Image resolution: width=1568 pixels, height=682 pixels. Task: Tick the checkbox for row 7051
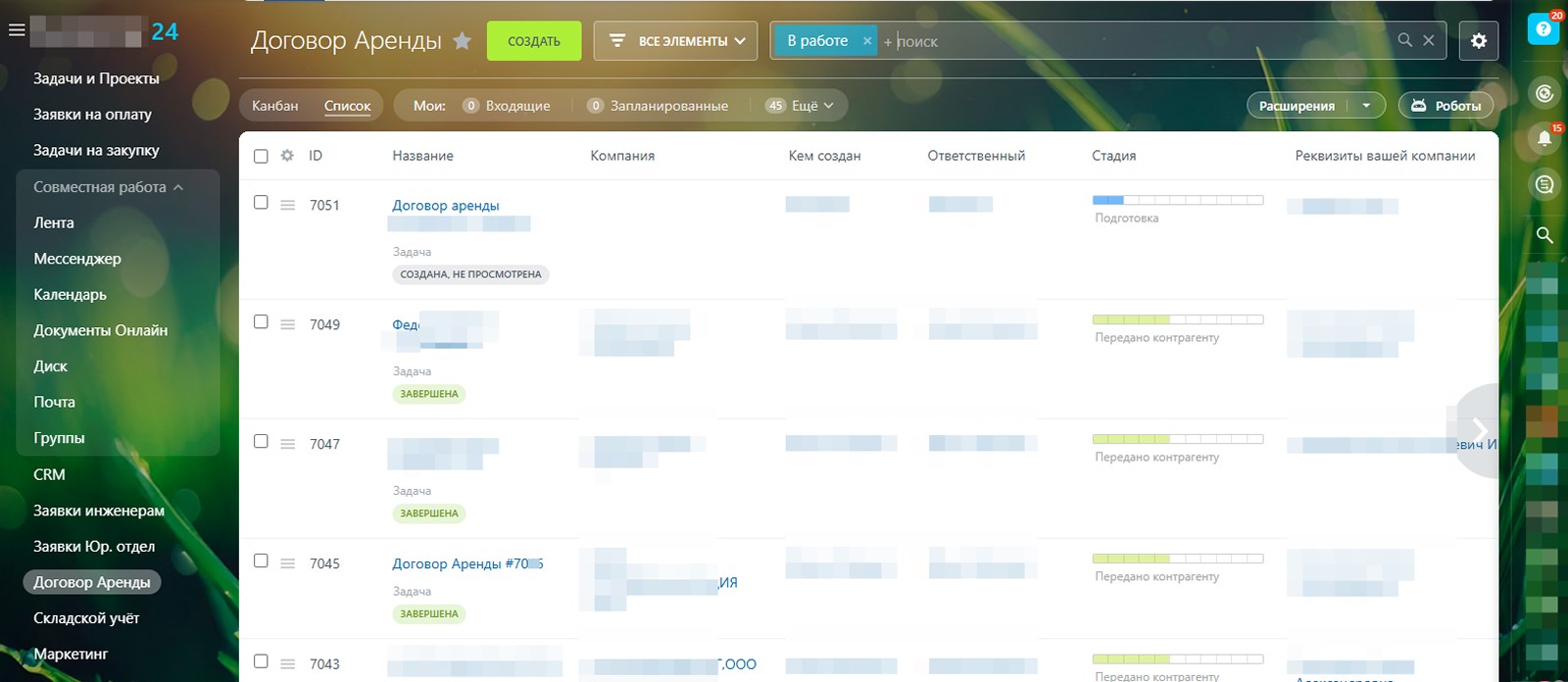coord(261,203)
